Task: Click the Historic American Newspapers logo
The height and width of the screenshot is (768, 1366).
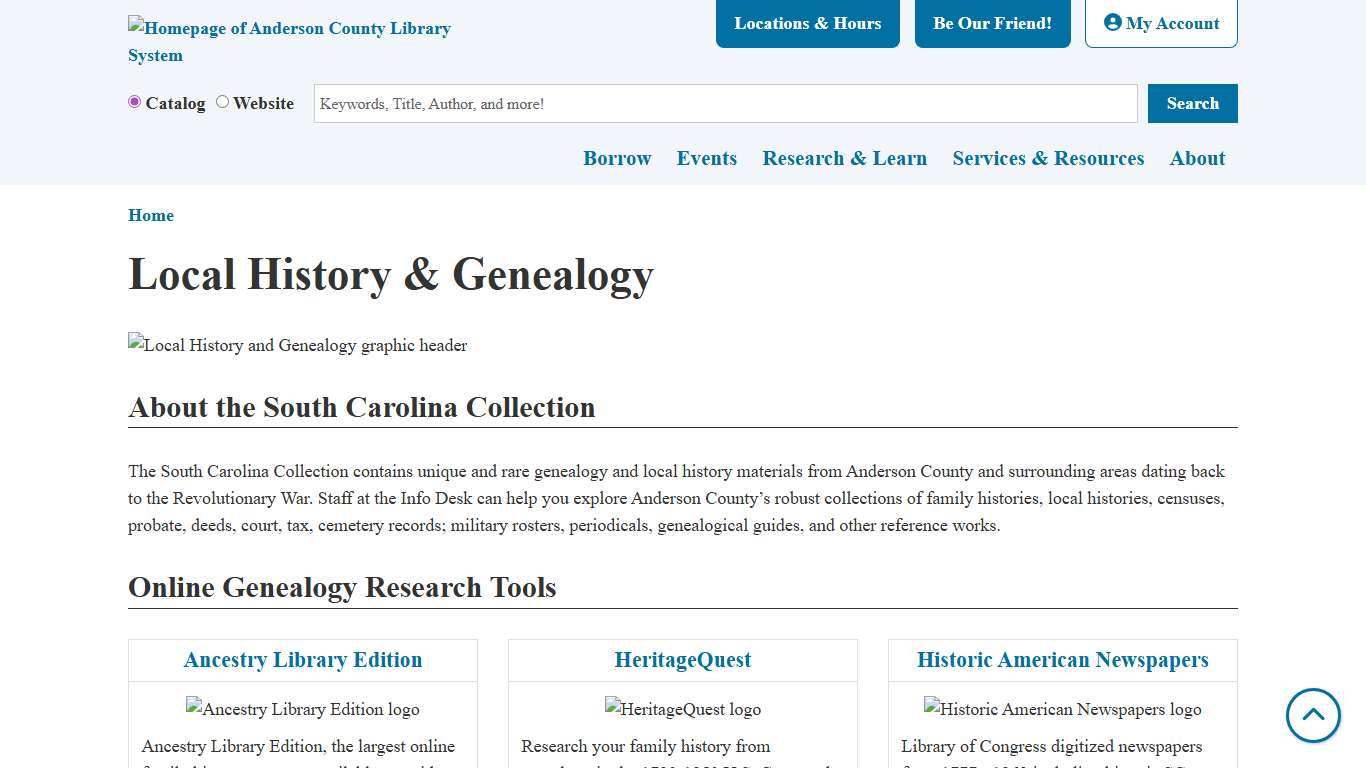Action: coord(1062,709)
